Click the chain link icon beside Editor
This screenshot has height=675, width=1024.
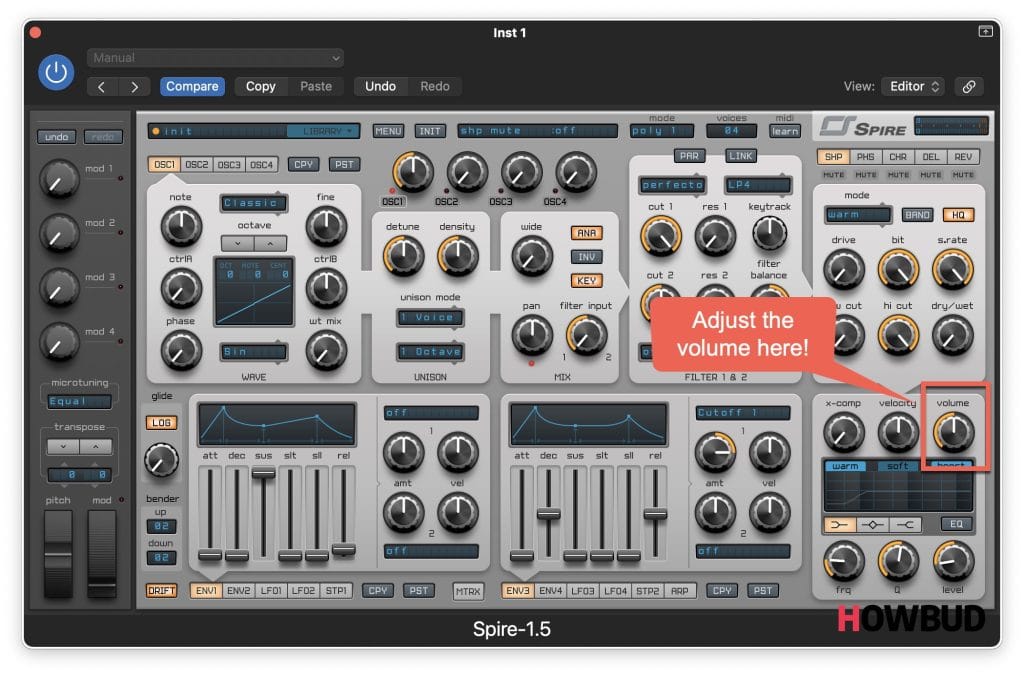tap(968, 86)
